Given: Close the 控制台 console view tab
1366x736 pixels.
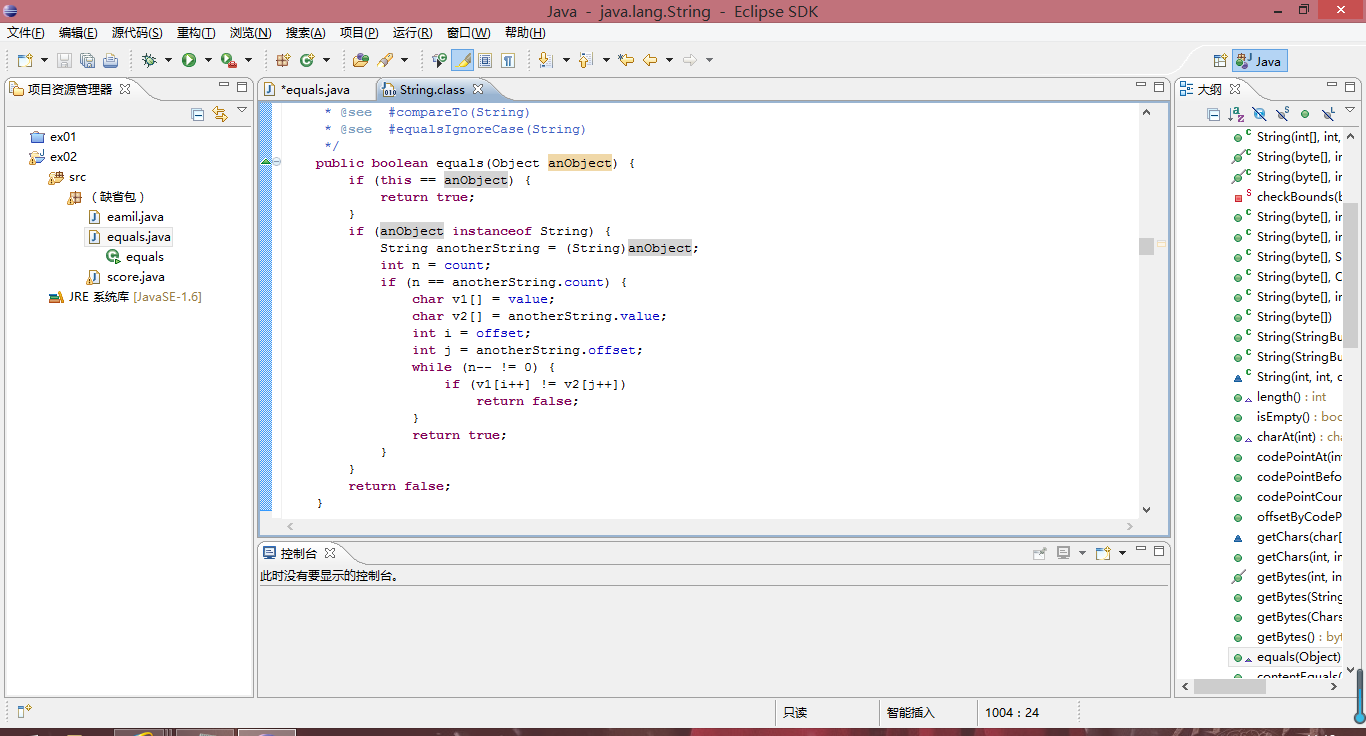Looking at the screenshot, I should (x=330, y=552).
